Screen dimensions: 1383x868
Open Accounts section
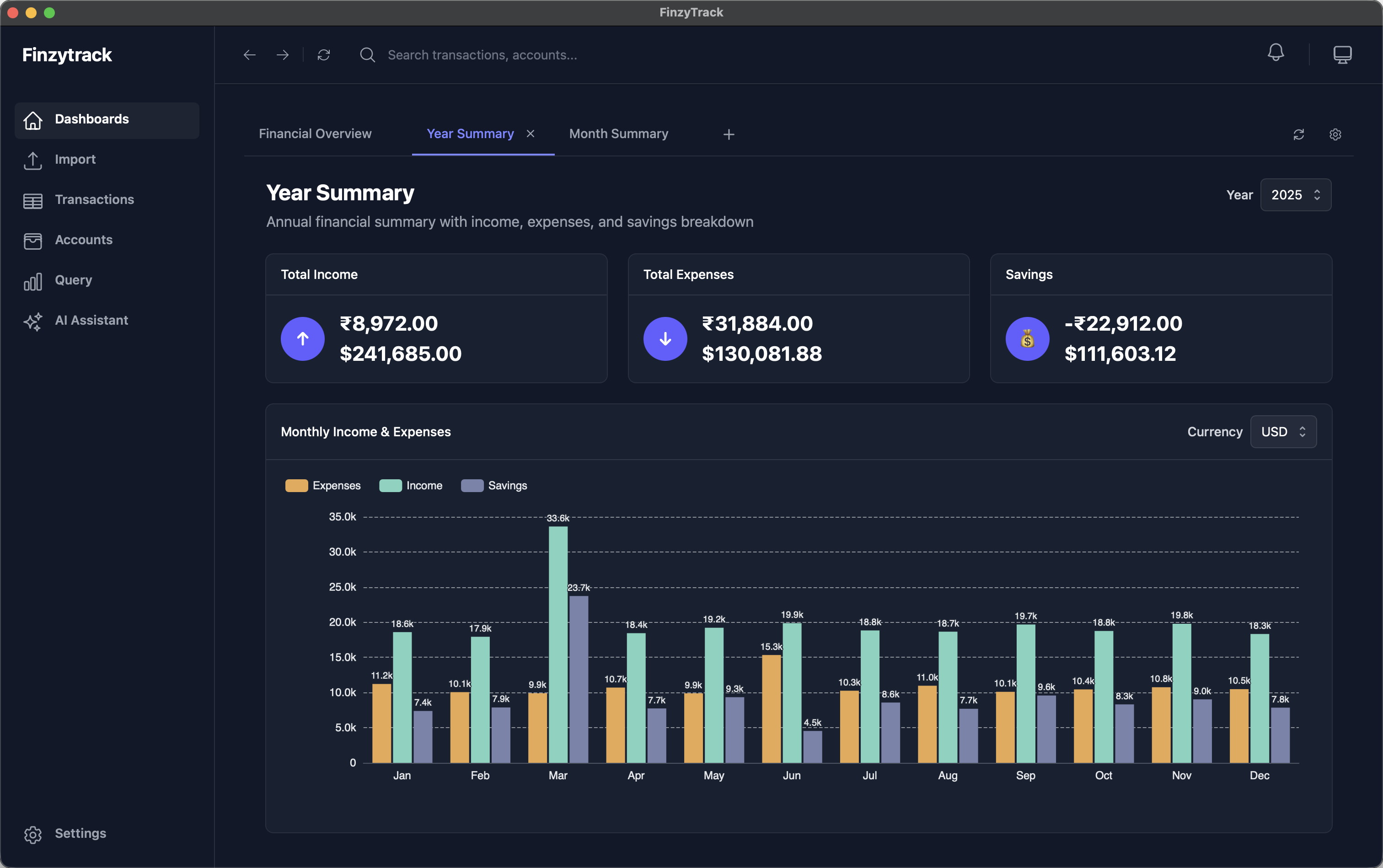[x=107, y=241]
